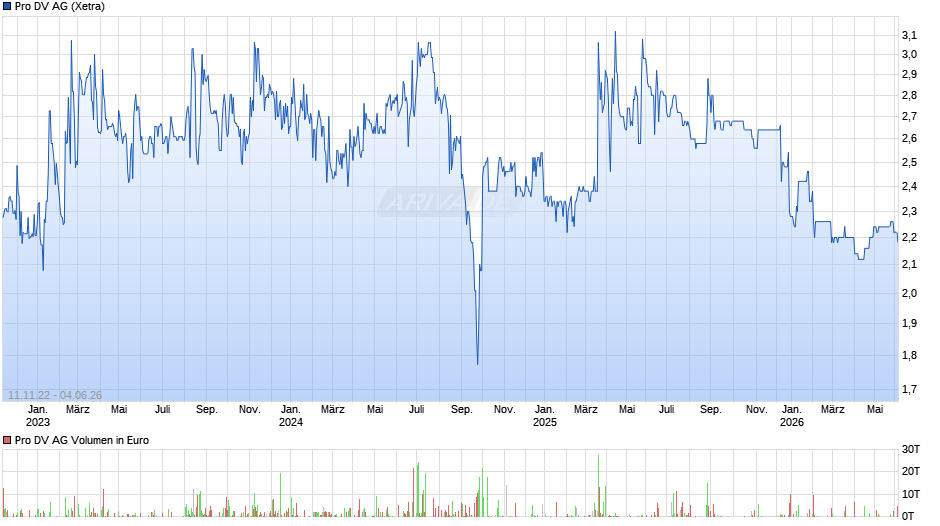Click the 10T volume axis label
Screen dimensions: 940x526
(x=911, y=494)
